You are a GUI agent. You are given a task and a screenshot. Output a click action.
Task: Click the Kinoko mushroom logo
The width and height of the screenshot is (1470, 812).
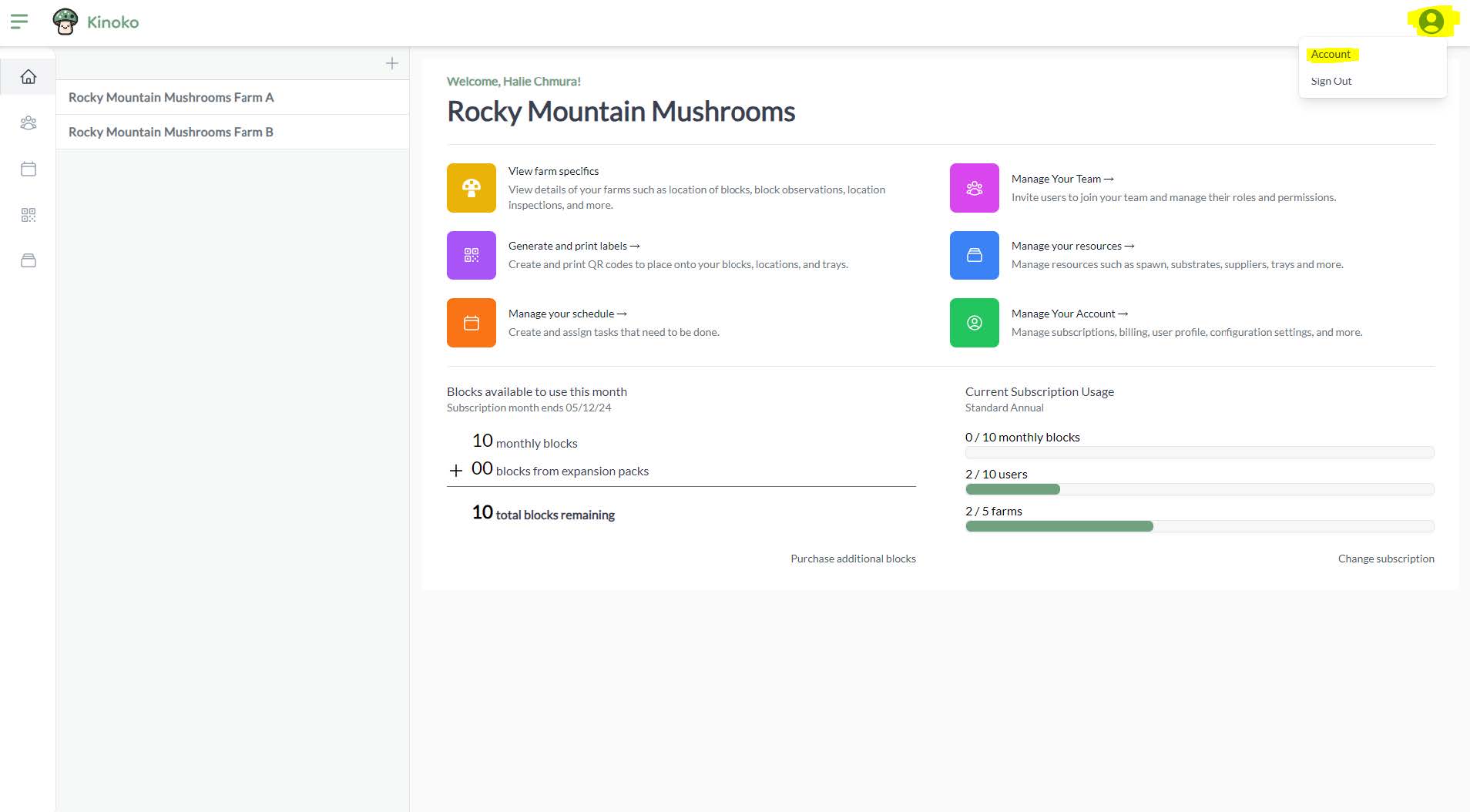click(x=65, y=22)
